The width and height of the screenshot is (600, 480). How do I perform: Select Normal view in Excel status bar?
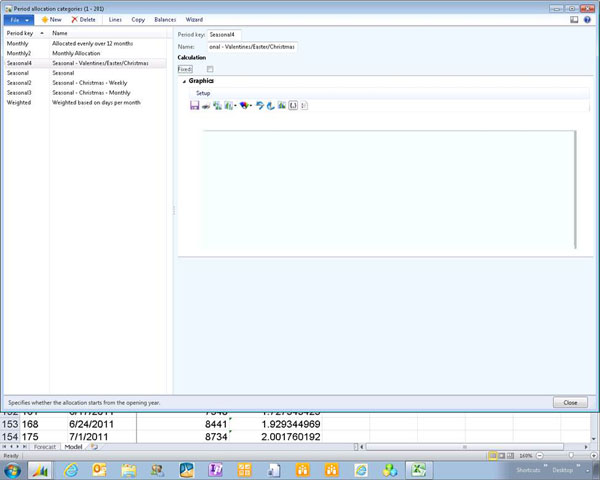[x=493, y=456]
